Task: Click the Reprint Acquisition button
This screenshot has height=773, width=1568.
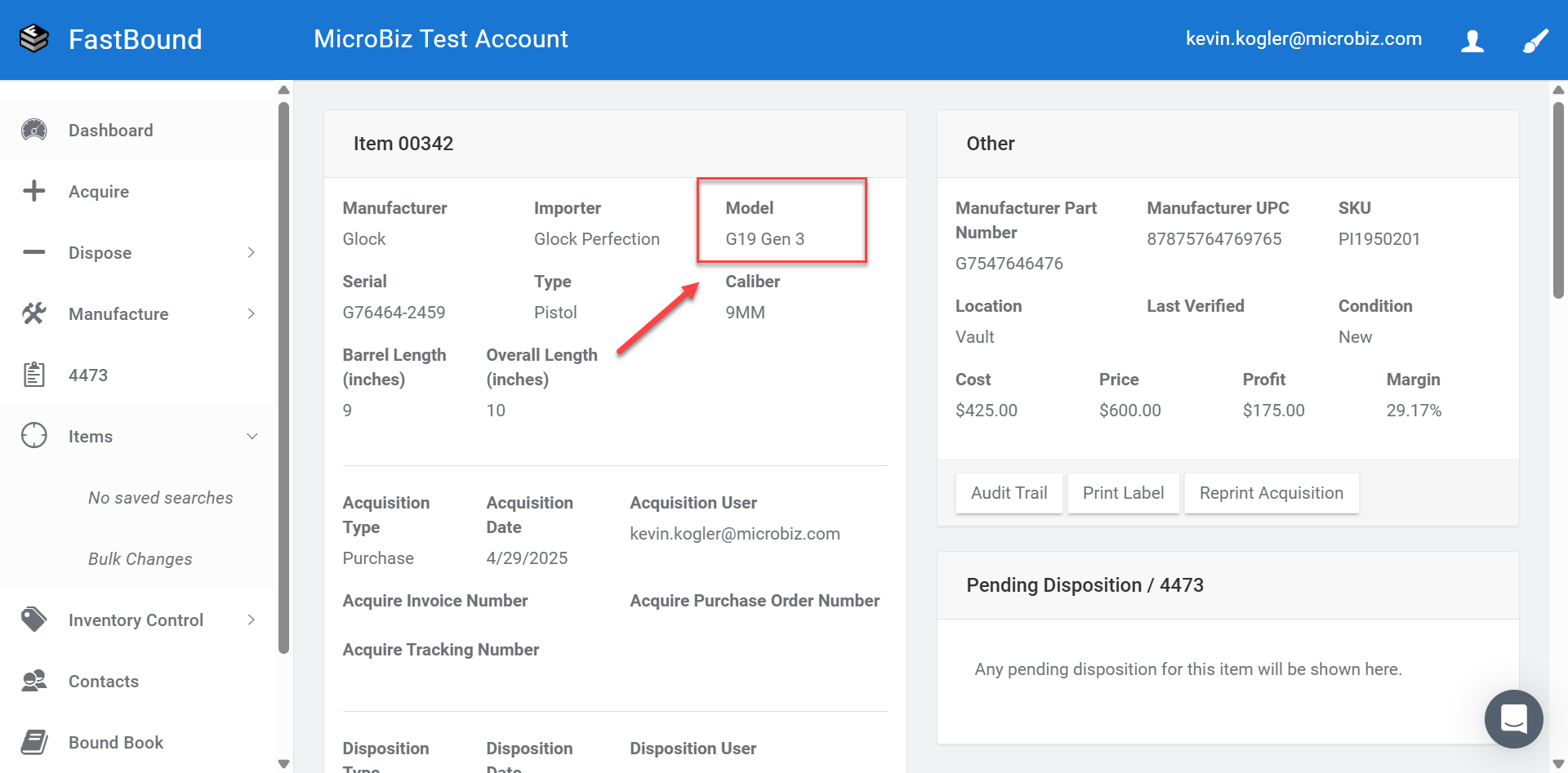Action: (1272, 493)
